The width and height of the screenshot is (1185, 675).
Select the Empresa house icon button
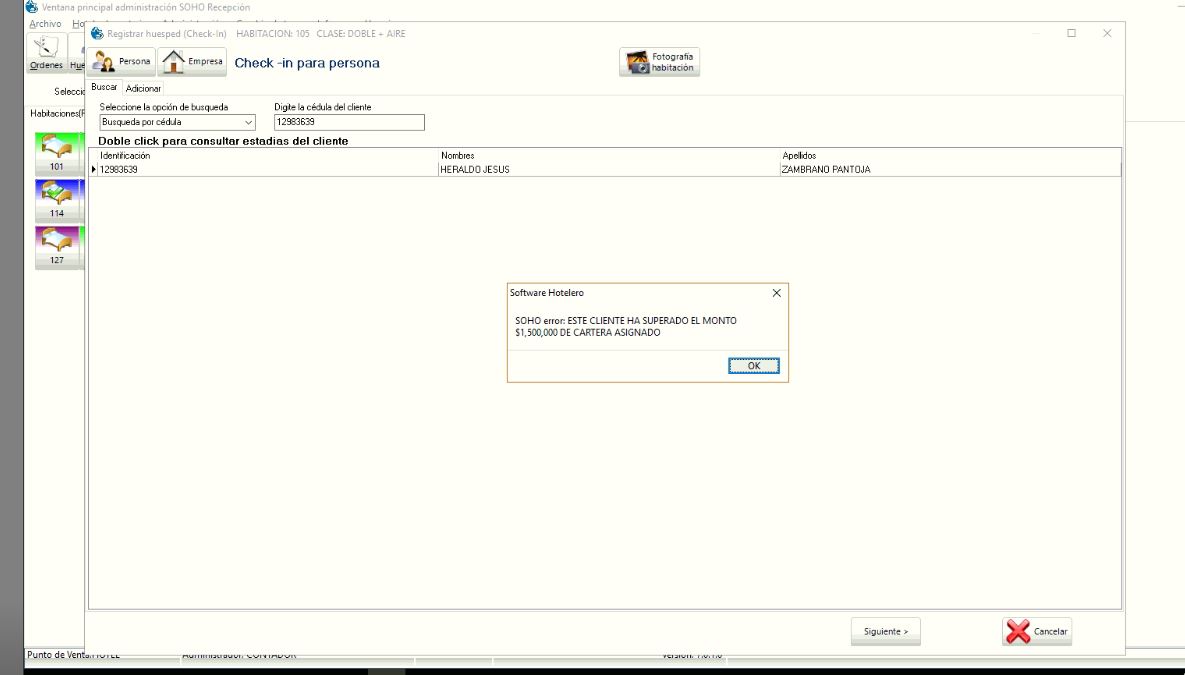(x=193, y=62)
